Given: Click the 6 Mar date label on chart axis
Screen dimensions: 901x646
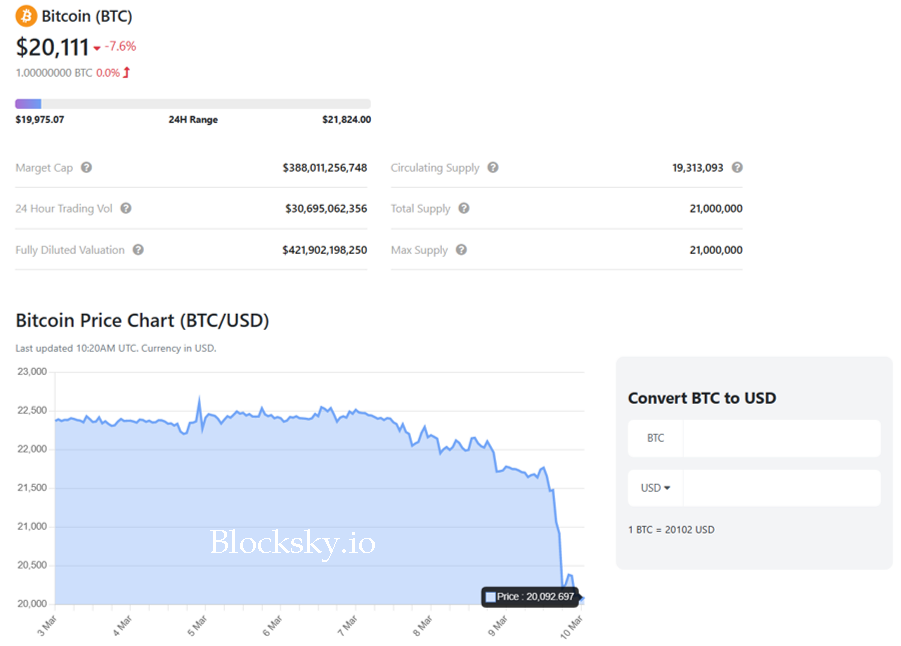Looking at the screenshot, I should pyautogui.click(x=272, y=625).
